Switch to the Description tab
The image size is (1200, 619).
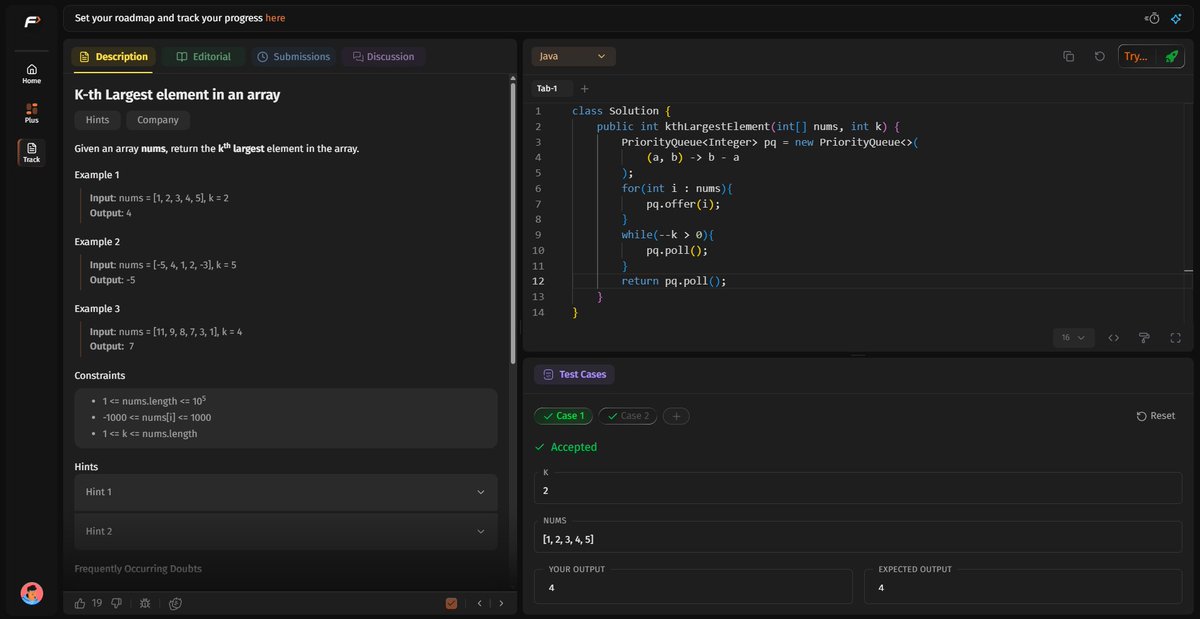pos(113,57)
